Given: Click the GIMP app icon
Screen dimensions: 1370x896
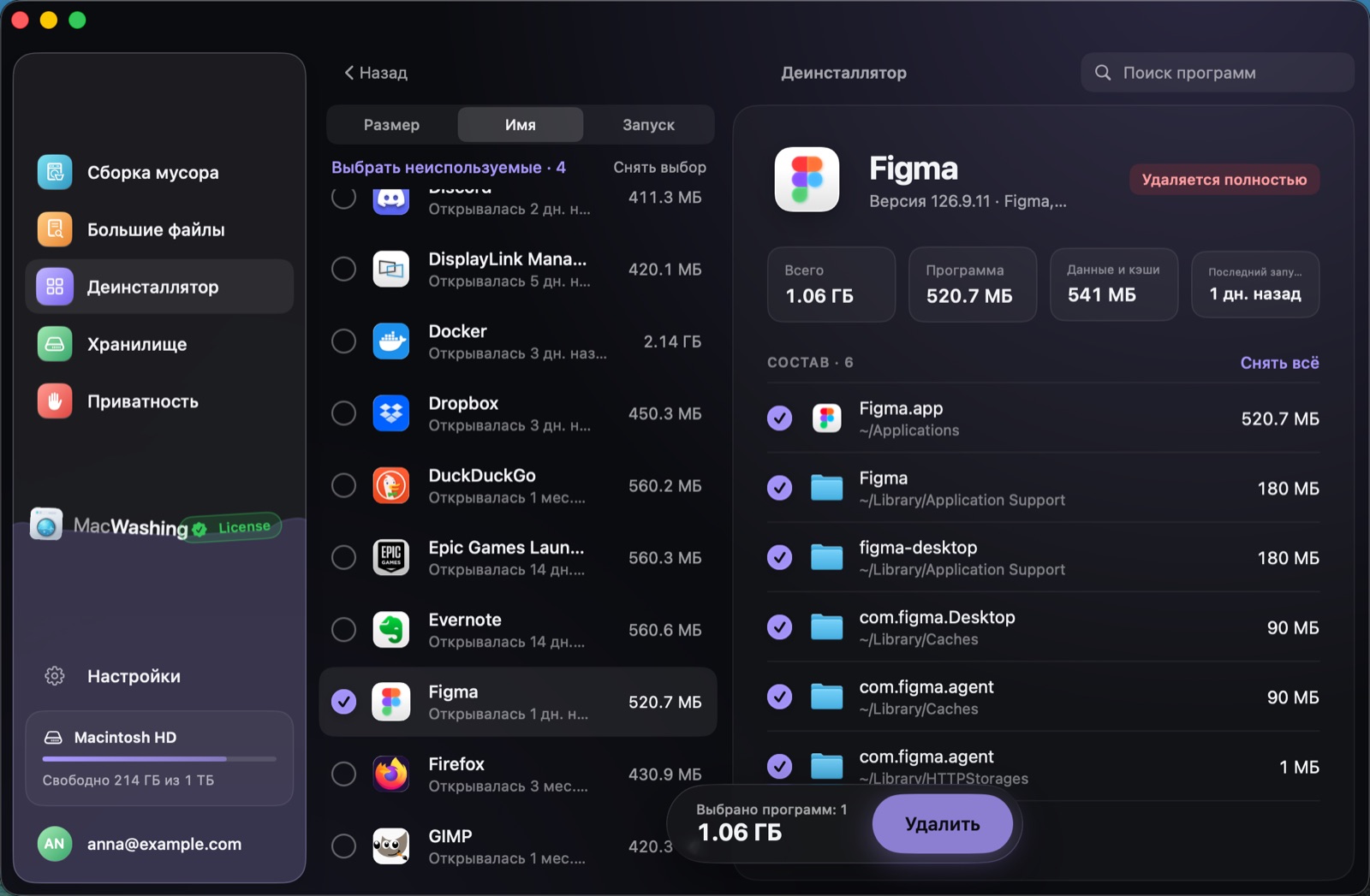Looking at the screenshot, I should tap(391, 846).
